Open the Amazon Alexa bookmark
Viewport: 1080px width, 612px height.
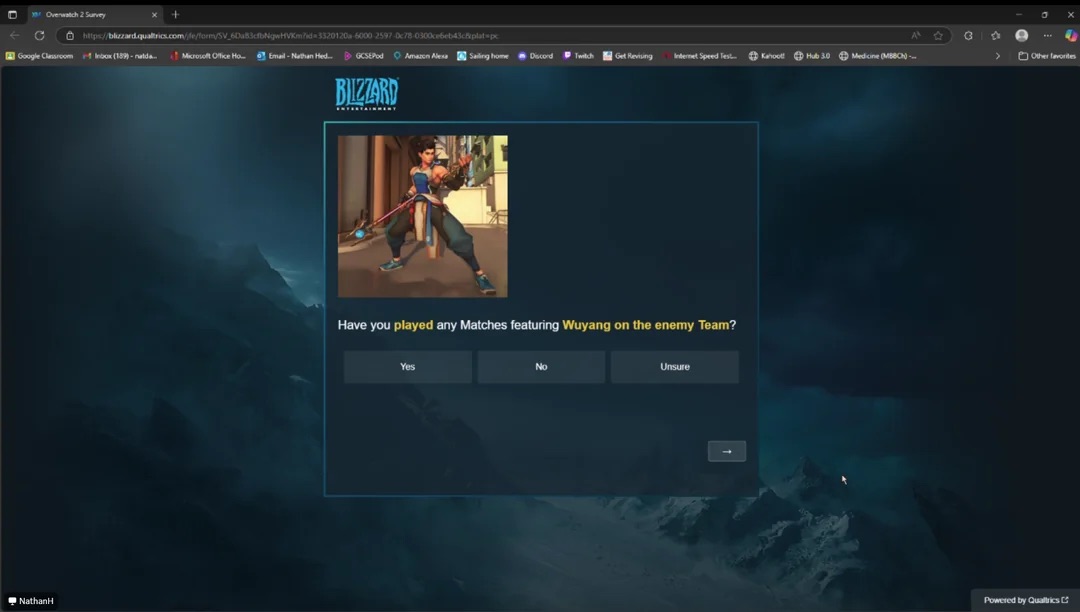point(420,56)
